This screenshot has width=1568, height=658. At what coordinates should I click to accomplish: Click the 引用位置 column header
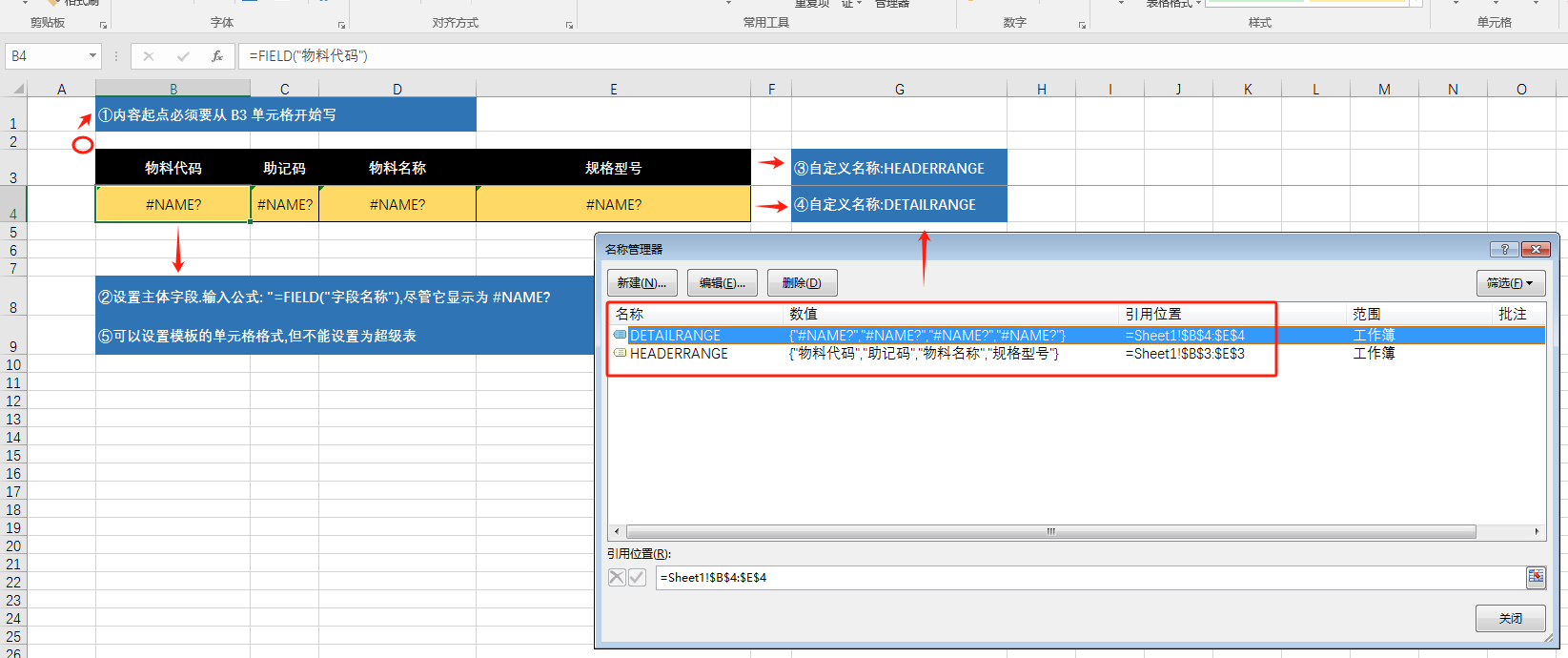[1232, 314]
